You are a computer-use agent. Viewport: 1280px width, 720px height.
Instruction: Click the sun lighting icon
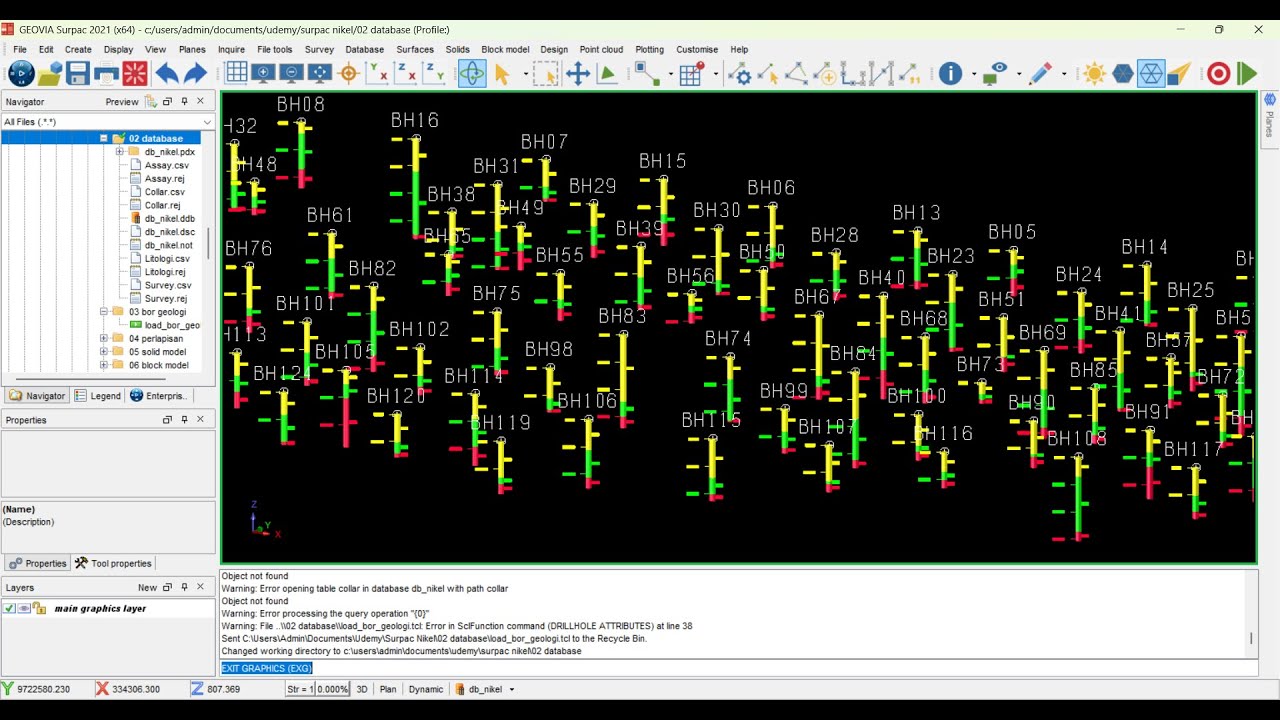coord(1094,73)
